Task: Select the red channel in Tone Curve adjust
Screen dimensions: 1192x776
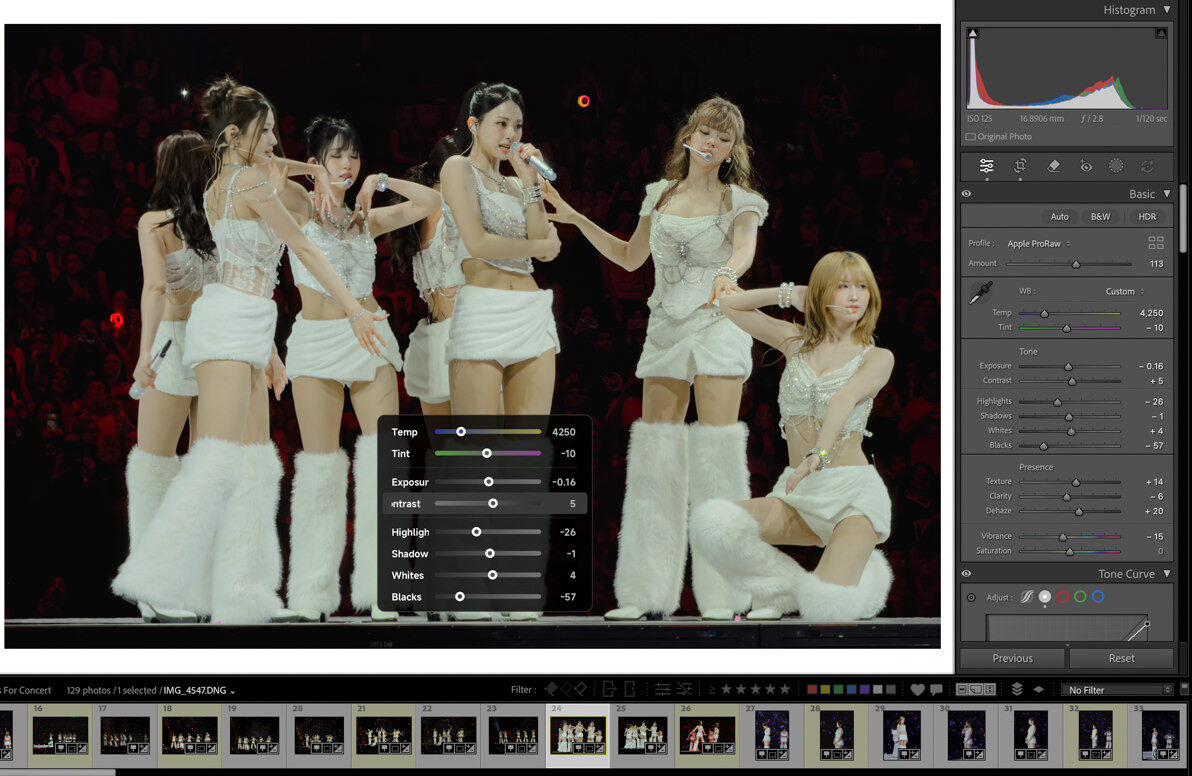Action: pyautogui.click(x=1062, y=597)
